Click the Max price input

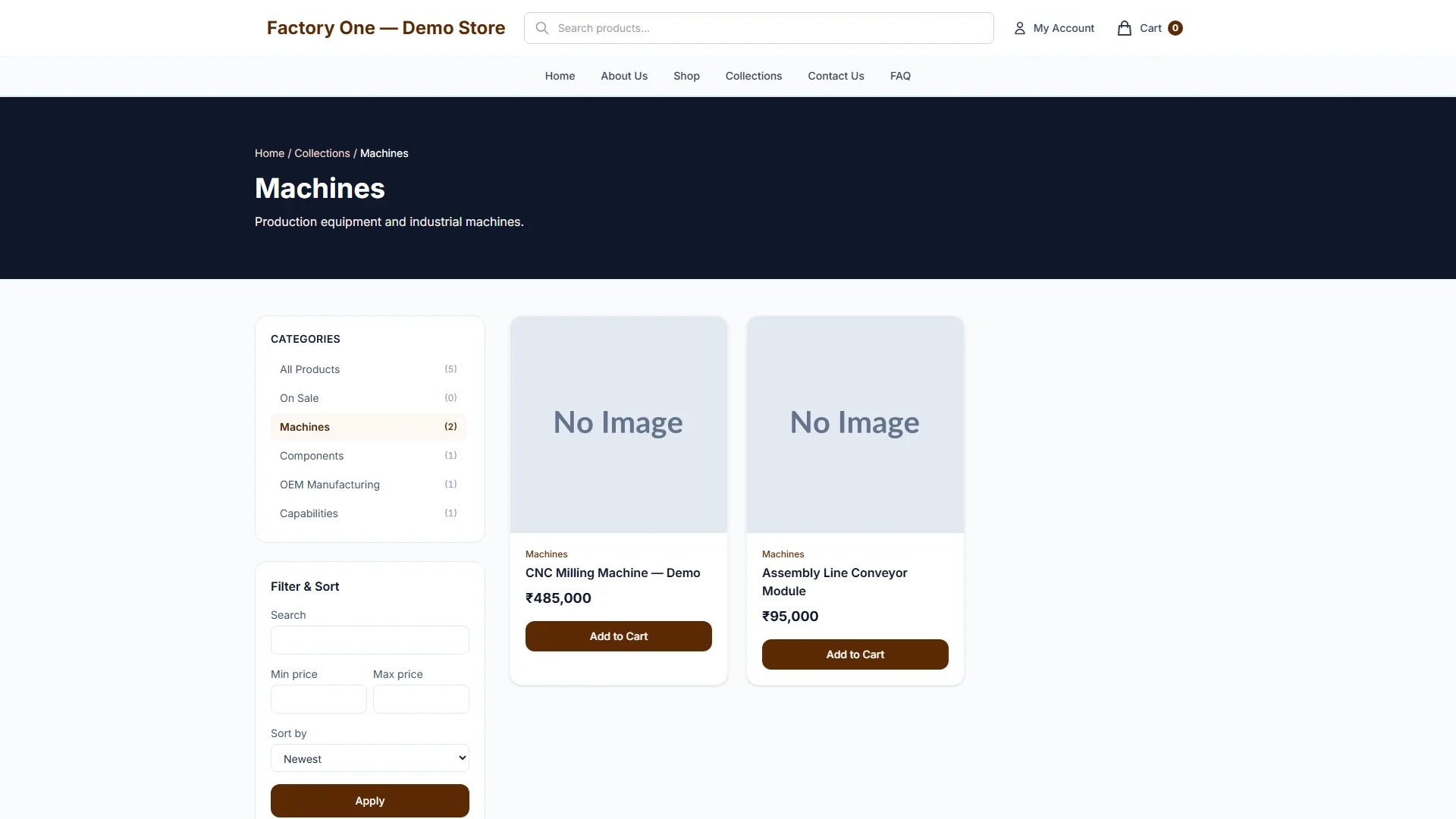[x=421, y=699]
